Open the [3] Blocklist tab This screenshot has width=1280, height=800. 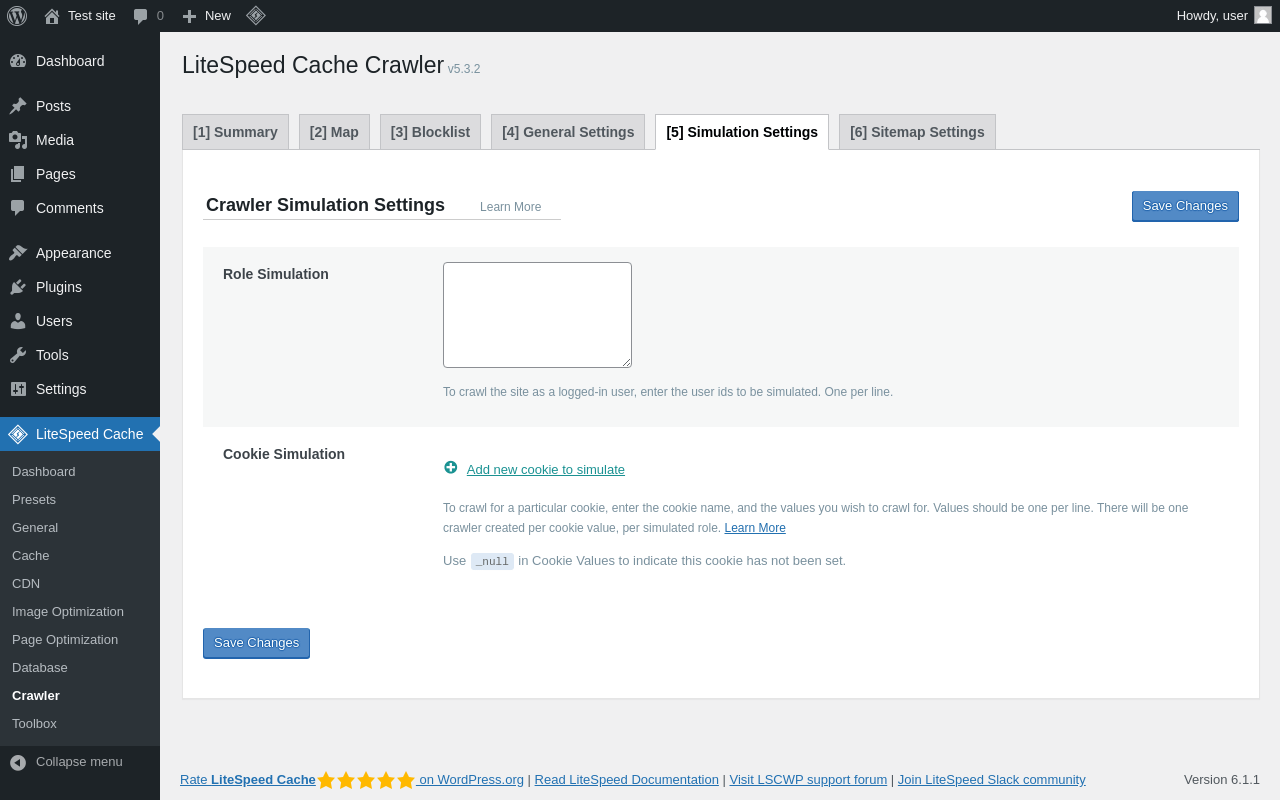(430, 132)
